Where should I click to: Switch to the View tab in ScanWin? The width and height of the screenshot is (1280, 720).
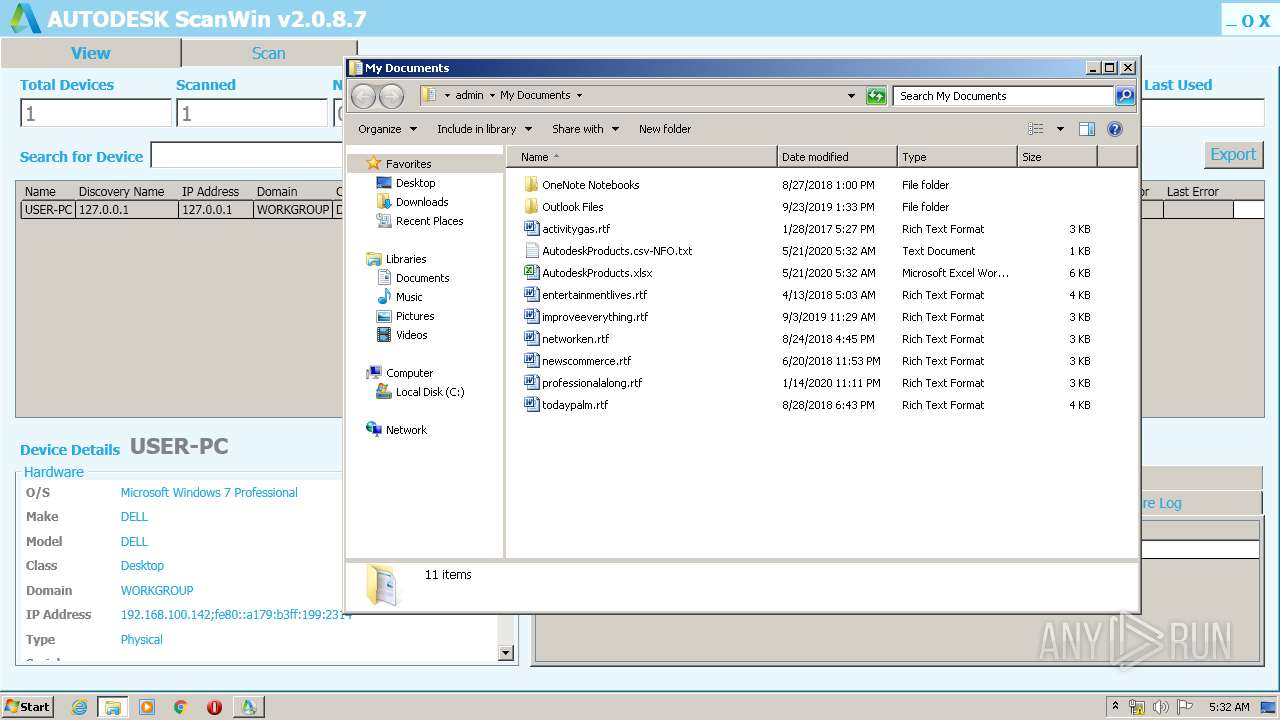[91, 53]
